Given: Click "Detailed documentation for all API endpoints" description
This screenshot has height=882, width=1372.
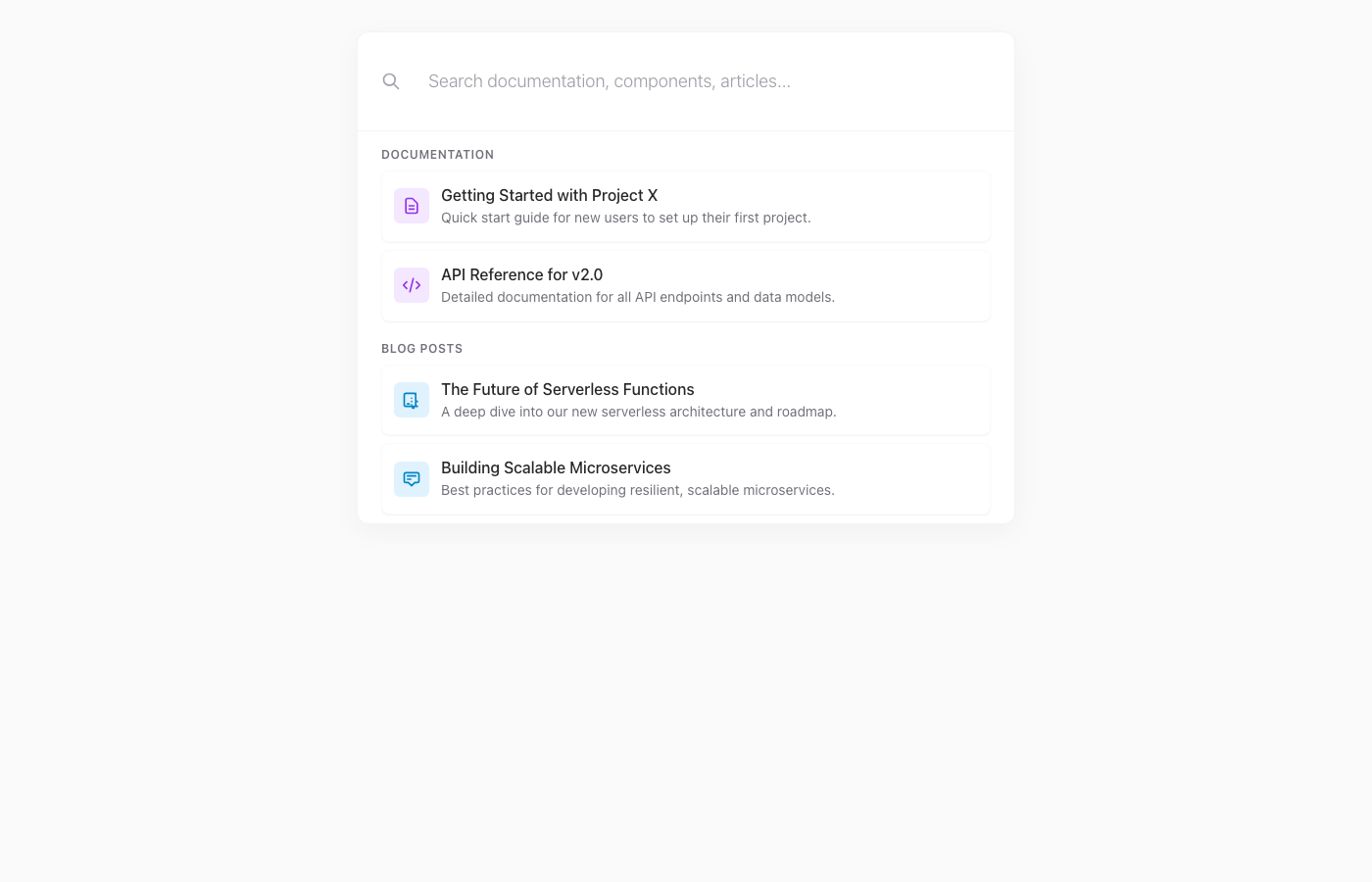Looking at the screenshot, I should [x=638, y=297].
